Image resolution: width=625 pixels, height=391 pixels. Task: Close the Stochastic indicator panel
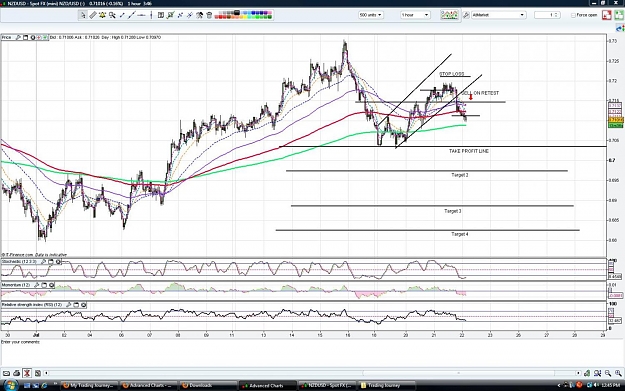[x=58, y=262]
